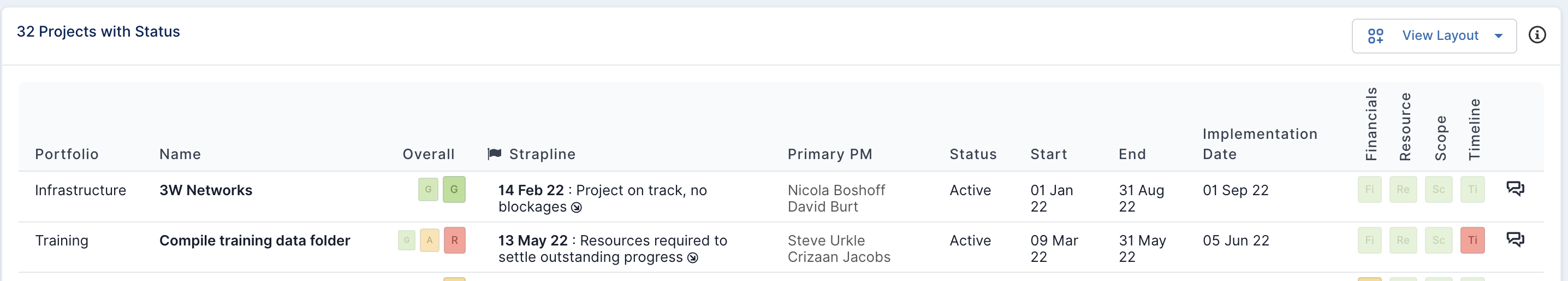Image resolution: width=1568 pixels, height=281 pixels.
Task: Click amber Overall badge on Compile training row
Action: pos(429,240)
